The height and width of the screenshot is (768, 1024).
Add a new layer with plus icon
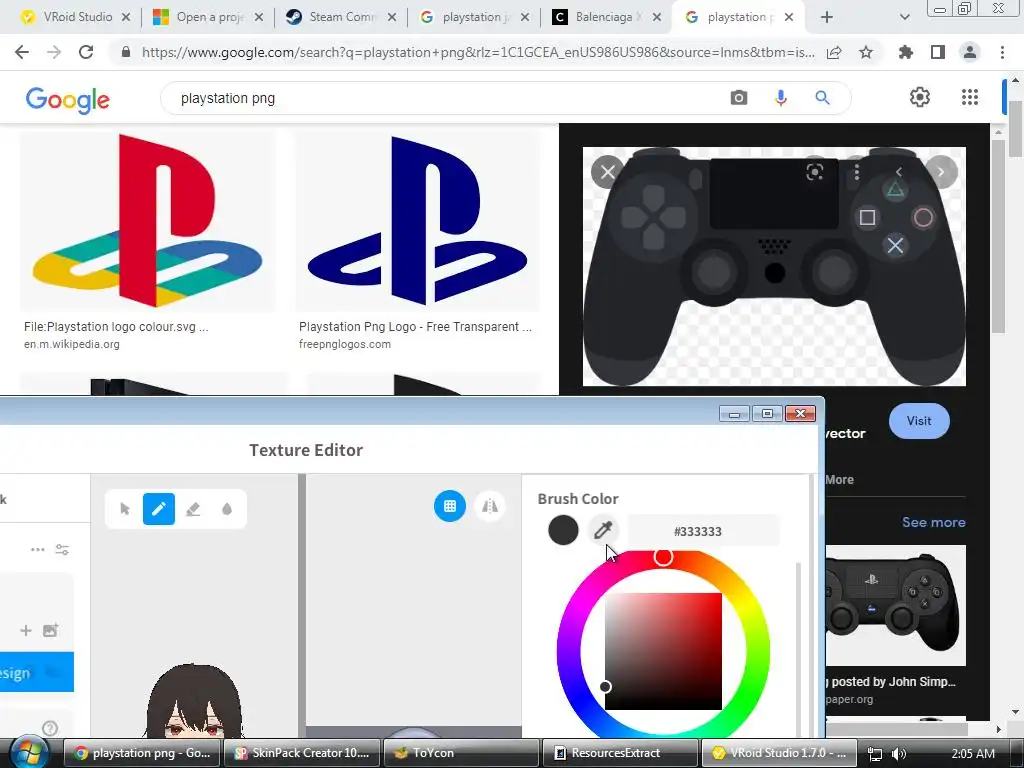point(25,630)
